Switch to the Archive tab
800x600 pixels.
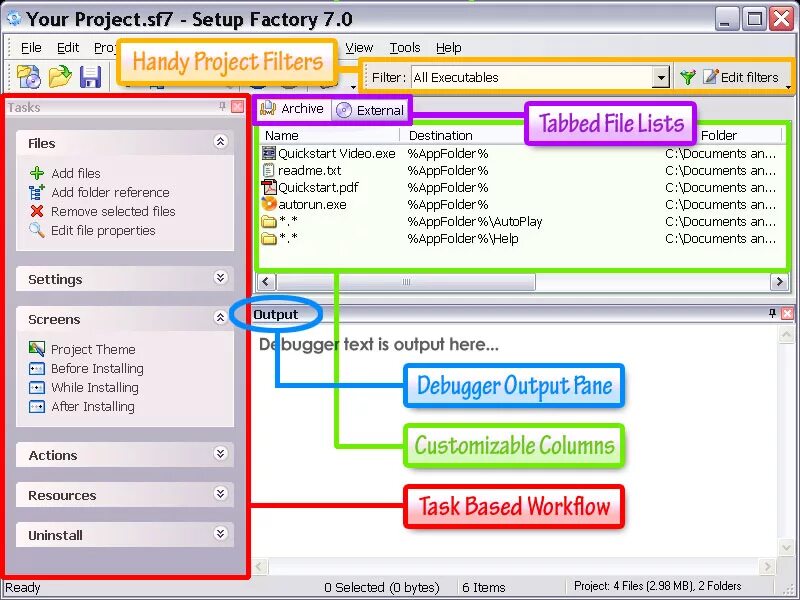(x=293, y=109)
